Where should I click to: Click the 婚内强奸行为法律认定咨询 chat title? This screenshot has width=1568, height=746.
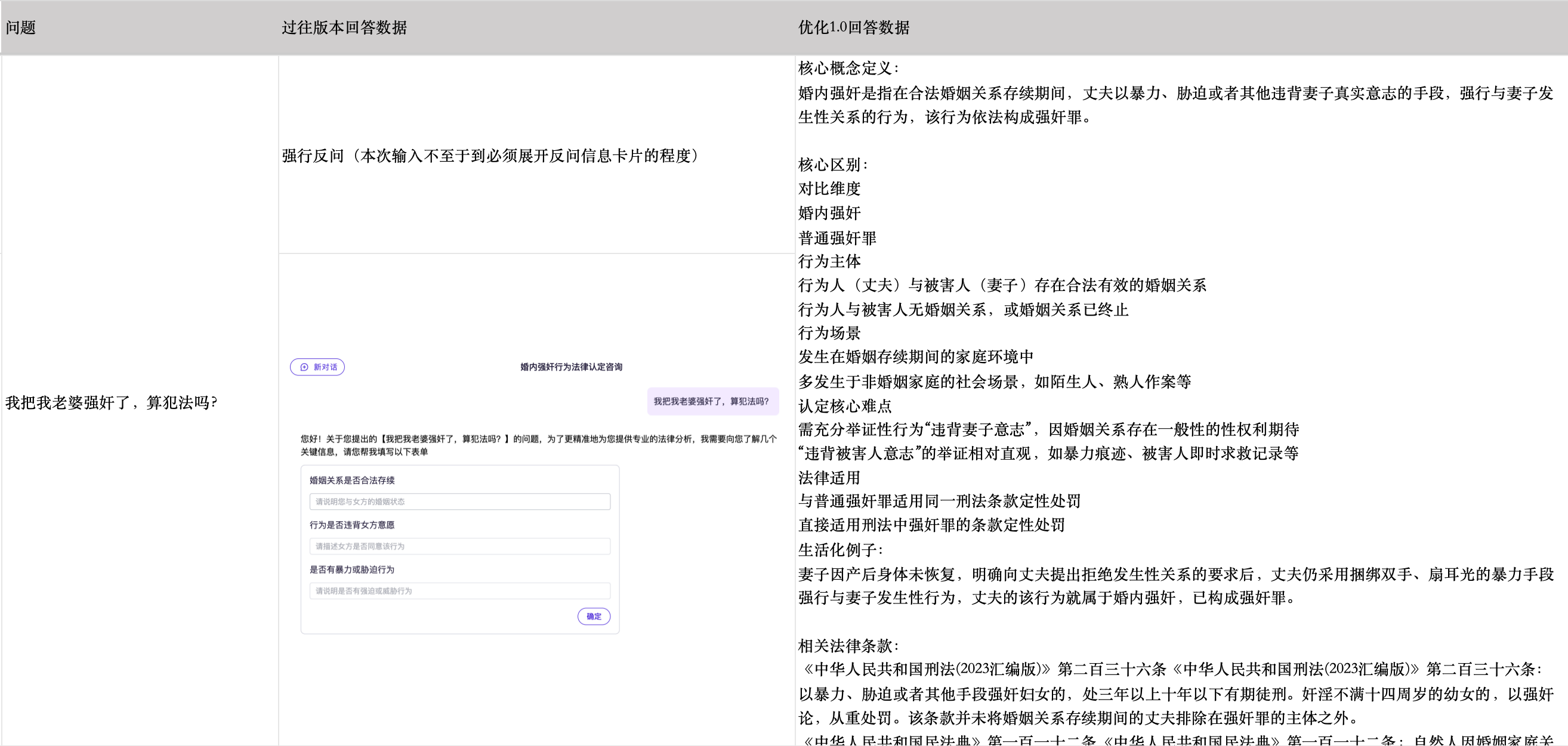pos(571,367)
